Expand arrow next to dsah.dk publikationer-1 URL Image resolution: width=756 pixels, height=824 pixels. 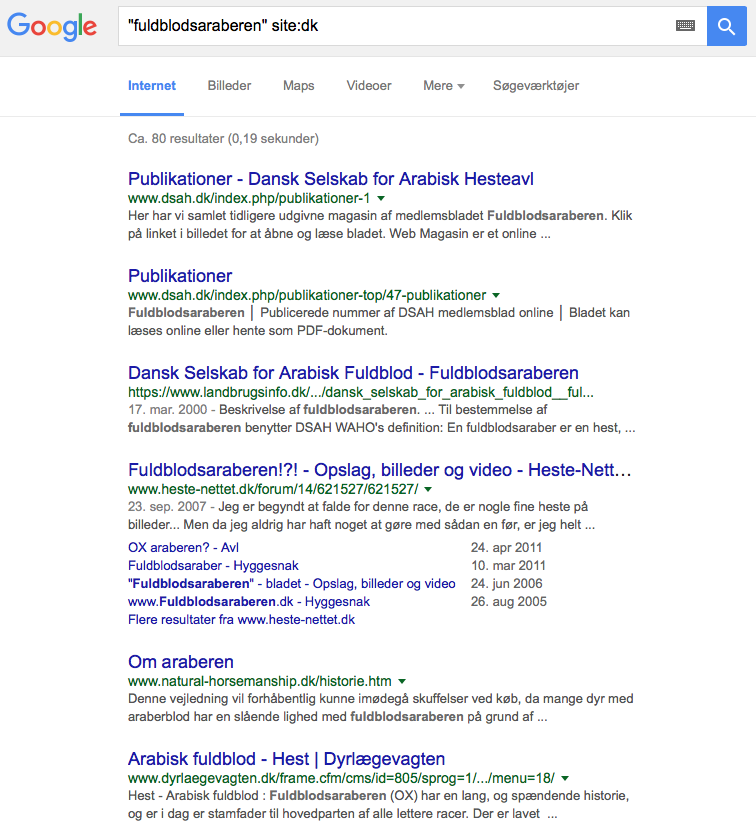click(x=381, y=199)
